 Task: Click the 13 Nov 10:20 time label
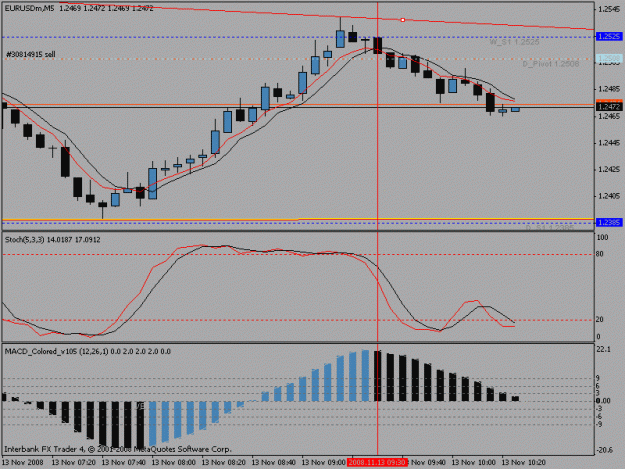pyautogui.click(x=523, y=463)
